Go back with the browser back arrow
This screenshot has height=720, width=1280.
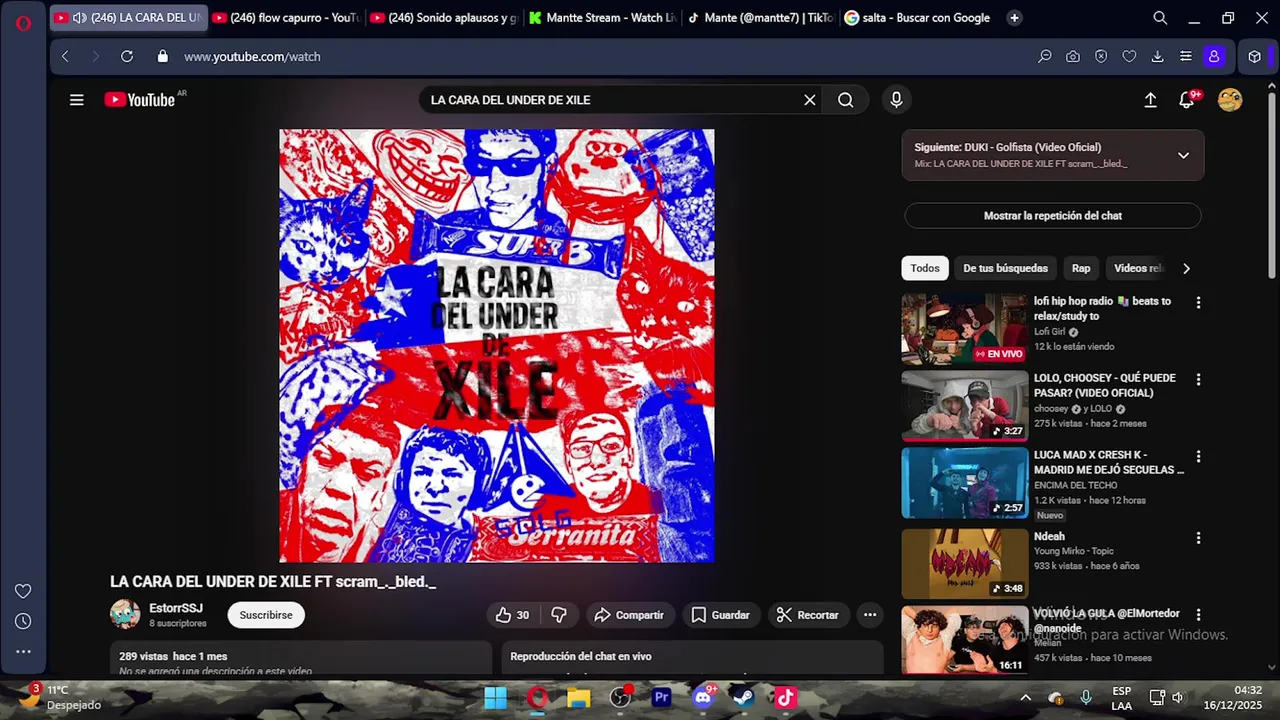65,57
